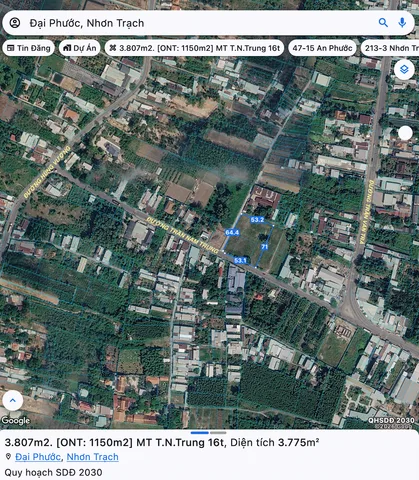The height and width of the screenshot is (480, 419).
Task: Click the white circular locate button
Action: pyautogui.click(x=405, y=133)
